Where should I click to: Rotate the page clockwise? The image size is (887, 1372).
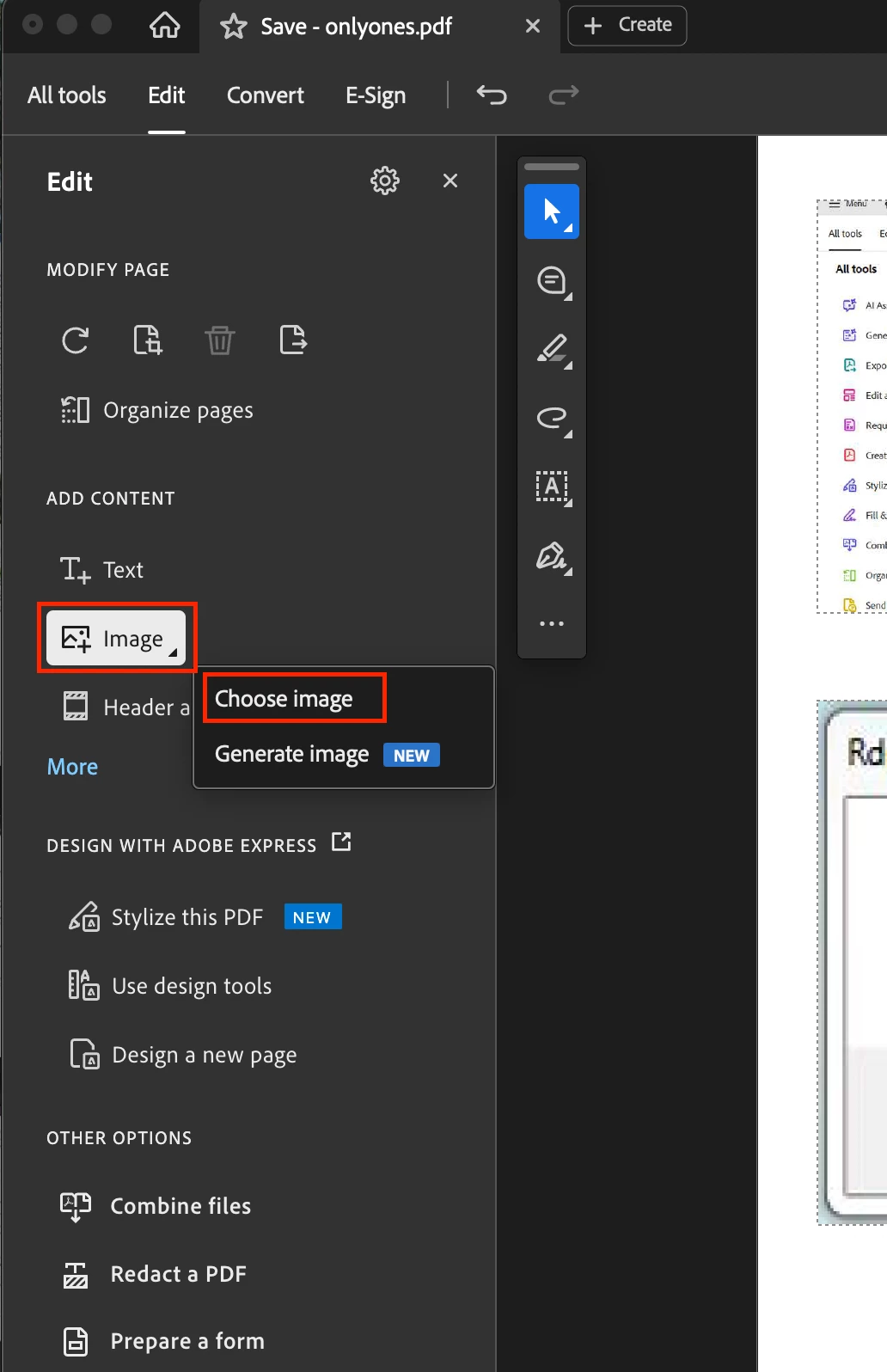click(76, 340)
